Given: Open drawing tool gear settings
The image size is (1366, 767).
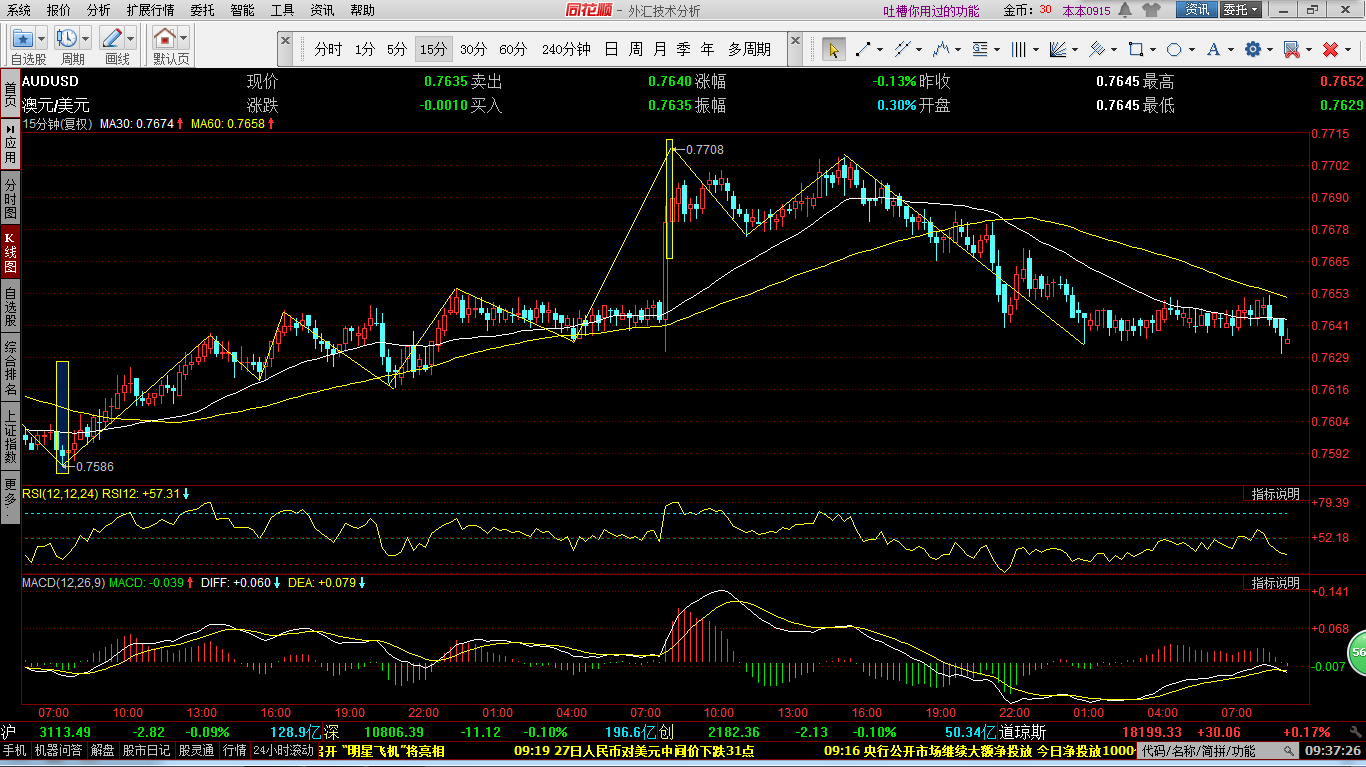Looking at the screenshot, I should 1253,49.
